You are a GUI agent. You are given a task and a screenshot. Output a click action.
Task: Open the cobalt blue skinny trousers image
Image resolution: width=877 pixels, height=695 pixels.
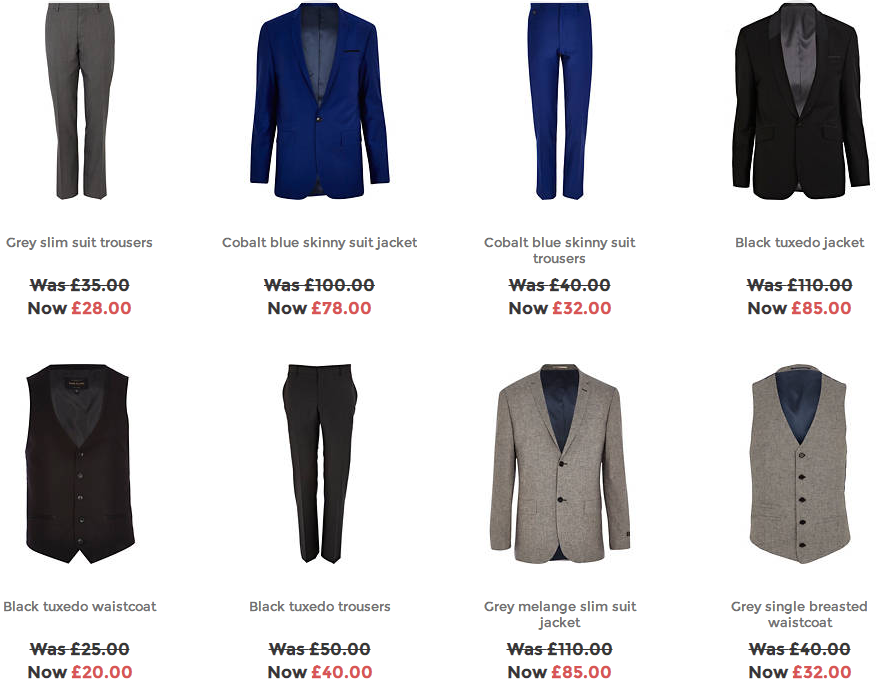559,101
